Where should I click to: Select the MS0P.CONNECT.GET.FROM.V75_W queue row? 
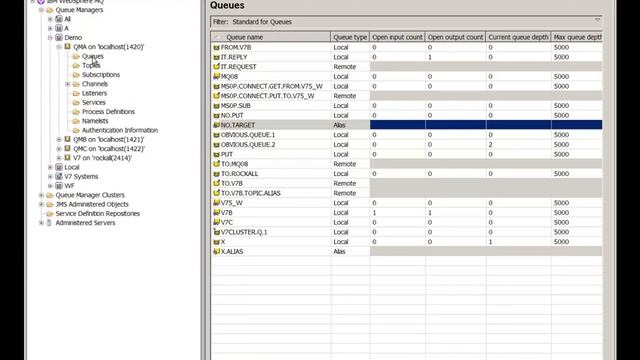tap(407, 86)
